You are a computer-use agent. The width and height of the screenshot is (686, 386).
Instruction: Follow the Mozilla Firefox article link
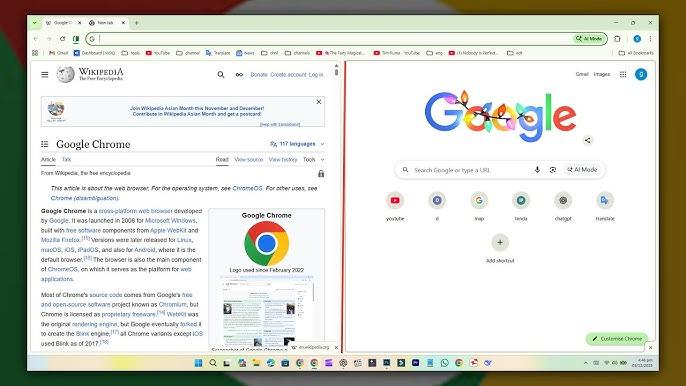tap(60, 240)
